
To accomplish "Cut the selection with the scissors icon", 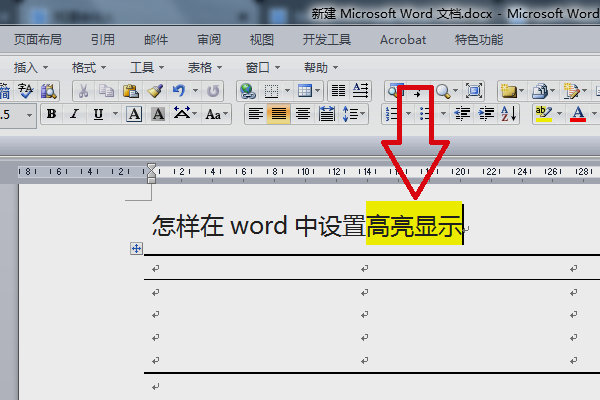I will click(x=83, y=91).
